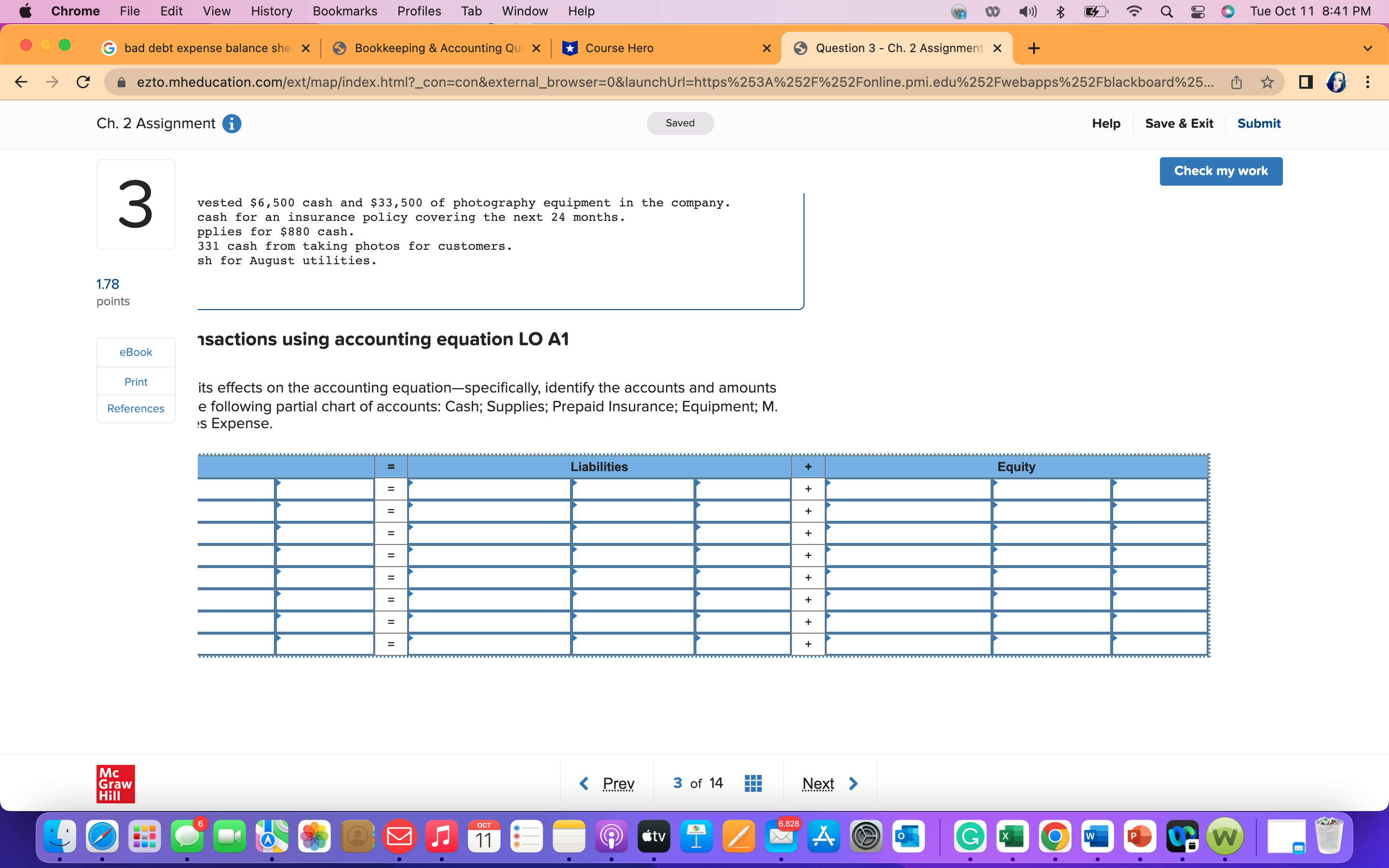Screen dimensions: 1389x868
Task: Toggle the bookmark star for this page
Action: (1267, 82)
